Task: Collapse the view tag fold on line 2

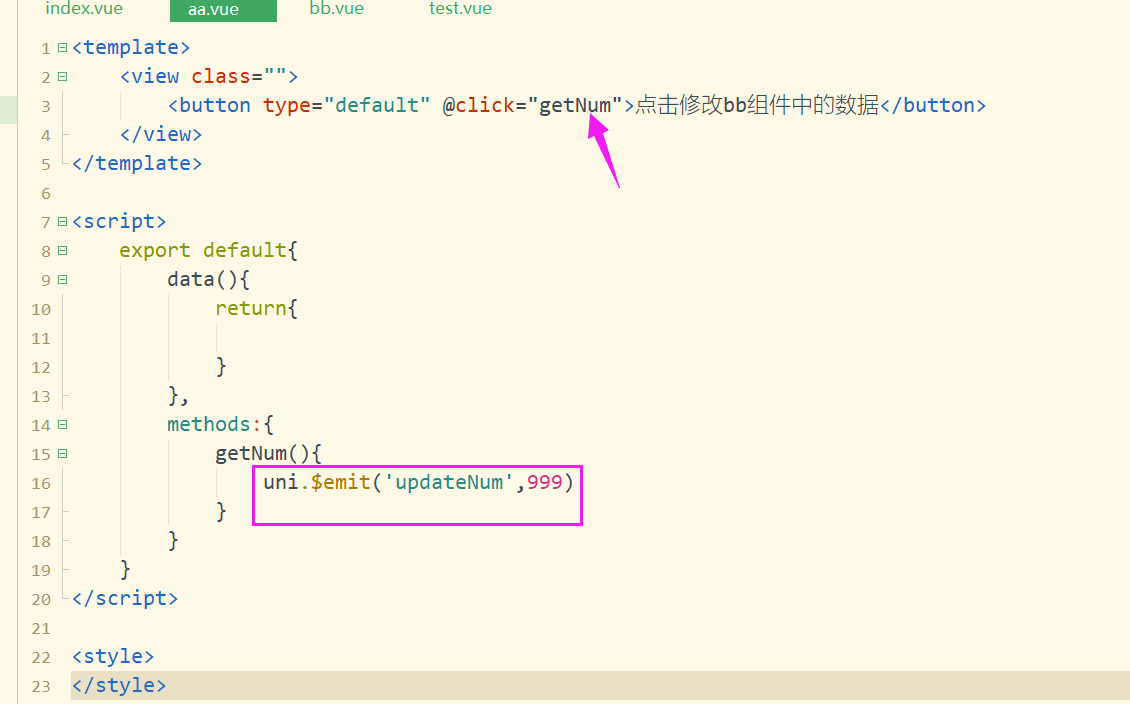Action: tap(63, 76)
